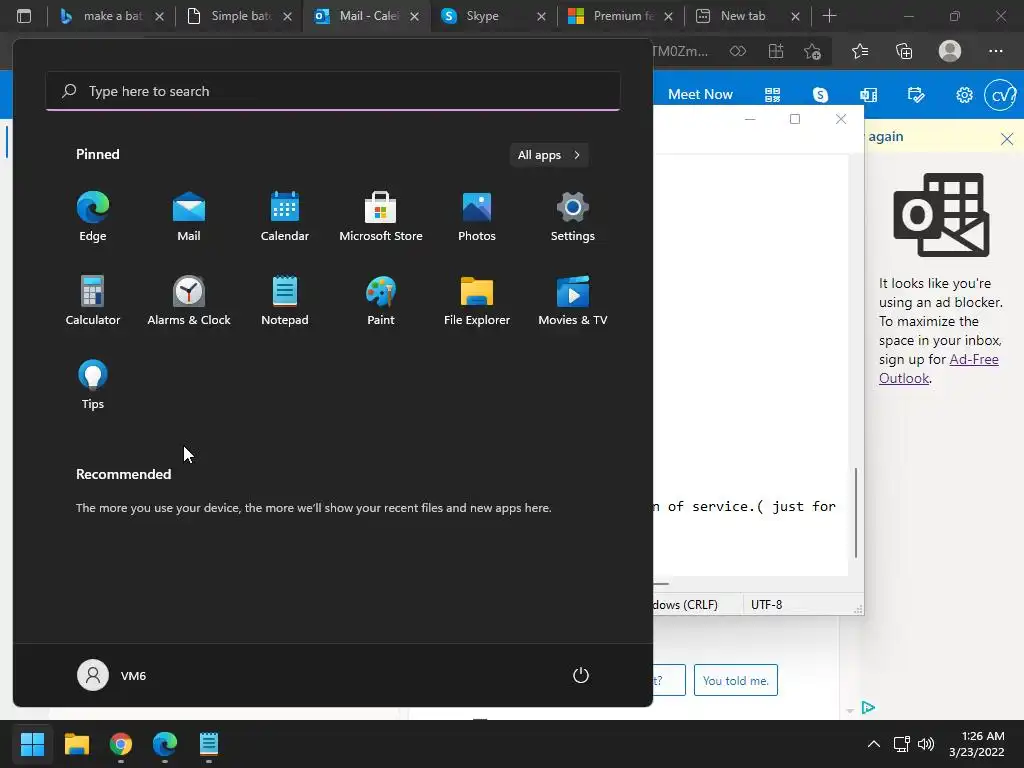Image resolution: width=1024 pixels, height=768 pixels.
Task: Open the date and time flyout
Action: coord(976,744)
